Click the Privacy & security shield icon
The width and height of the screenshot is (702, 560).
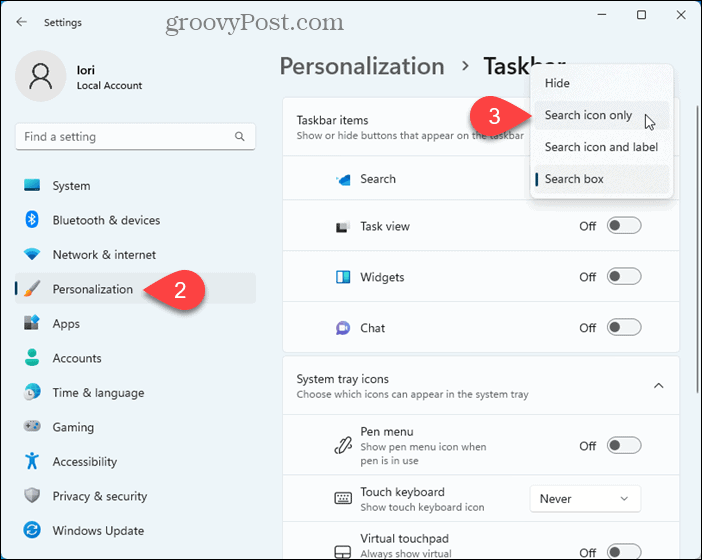click(x=32, y=496)
